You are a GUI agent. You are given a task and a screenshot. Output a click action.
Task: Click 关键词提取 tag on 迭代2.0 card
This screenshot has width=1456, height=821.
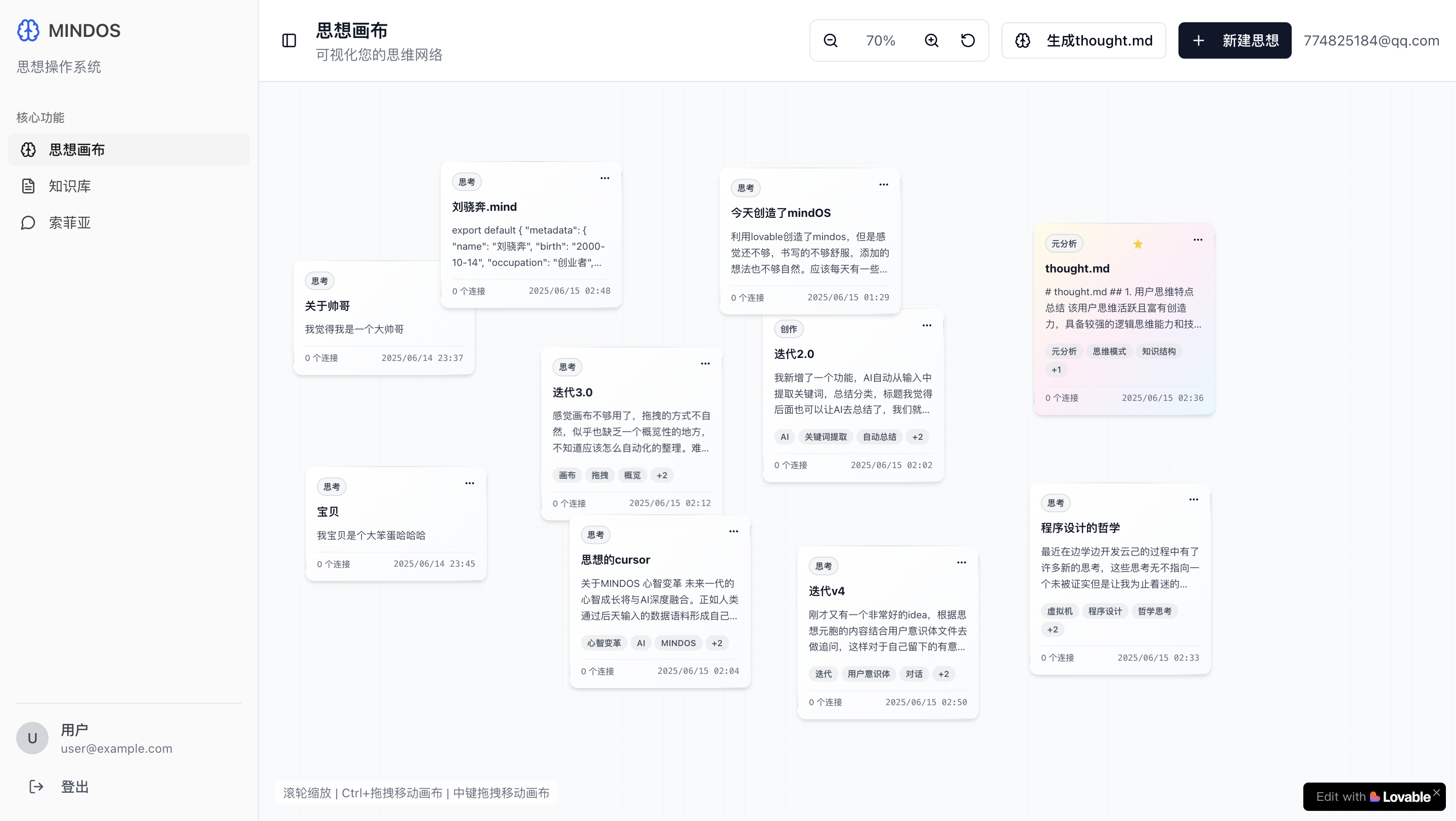point(826,437)
